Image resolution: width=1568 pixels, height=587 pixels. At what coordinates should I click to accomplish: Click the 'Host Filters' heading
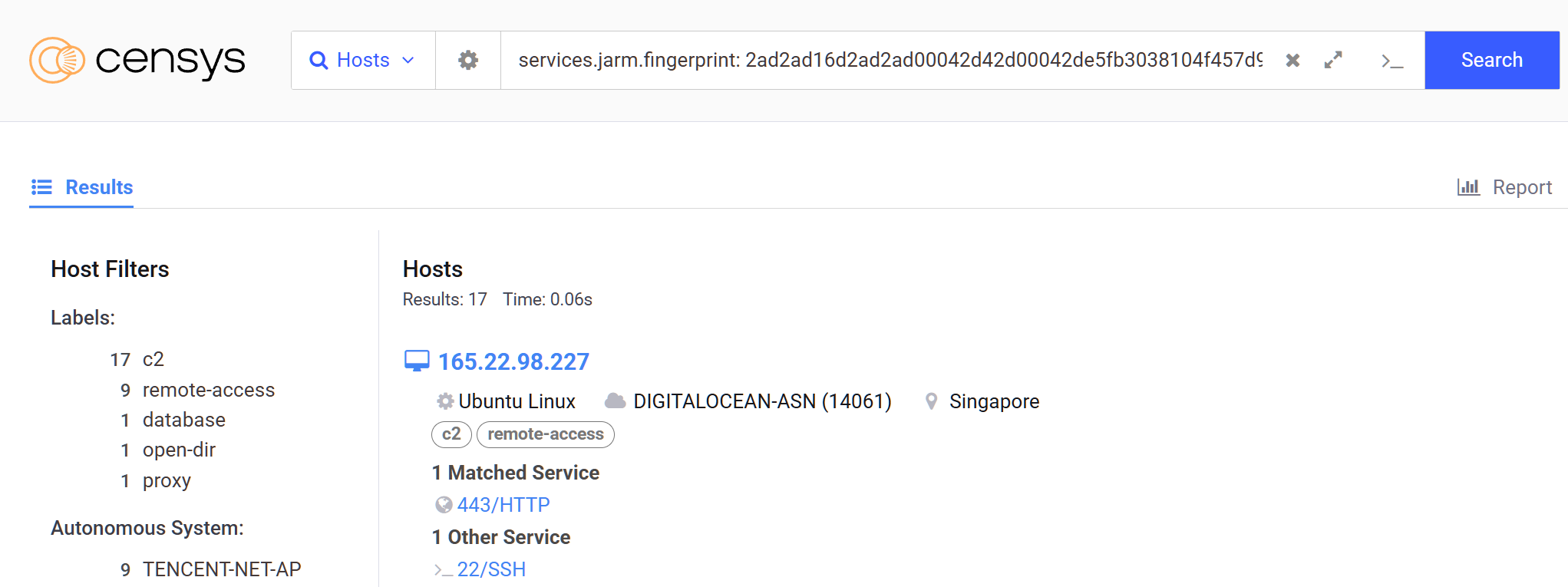tap(110, 269)
